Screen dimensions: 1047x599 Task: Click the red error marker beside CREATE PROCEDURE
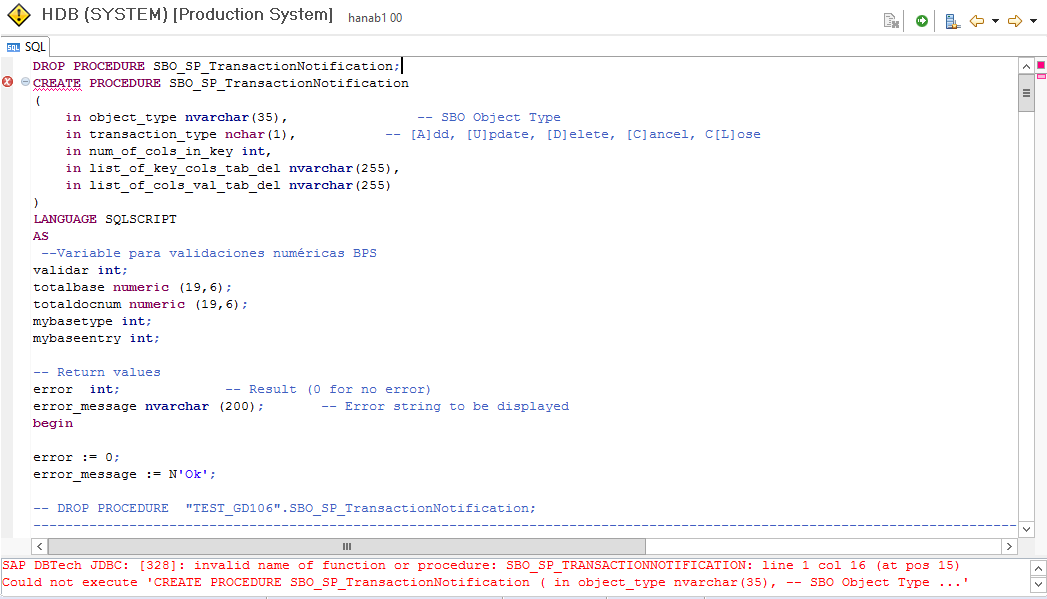[x=7, y=82]
